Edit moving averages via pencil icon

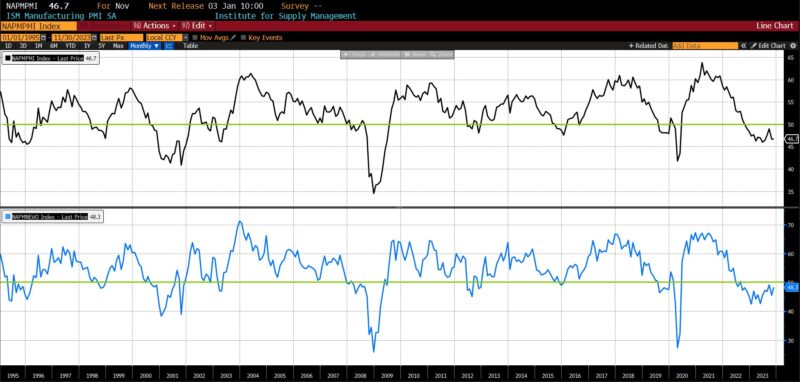233,38
